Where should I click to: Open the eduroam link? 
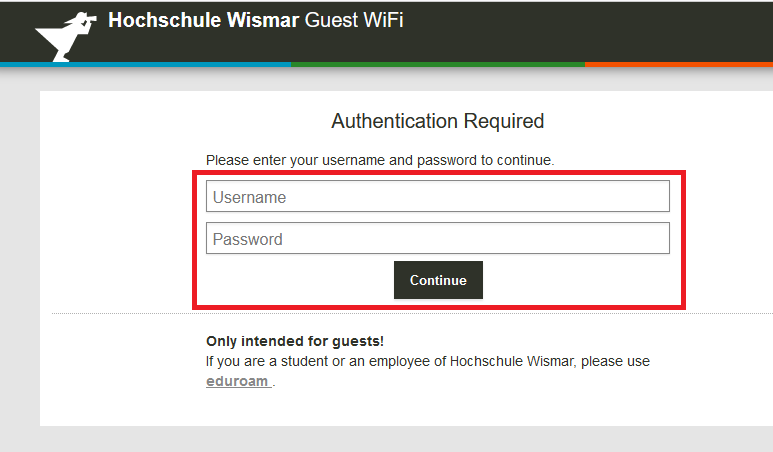239,382
